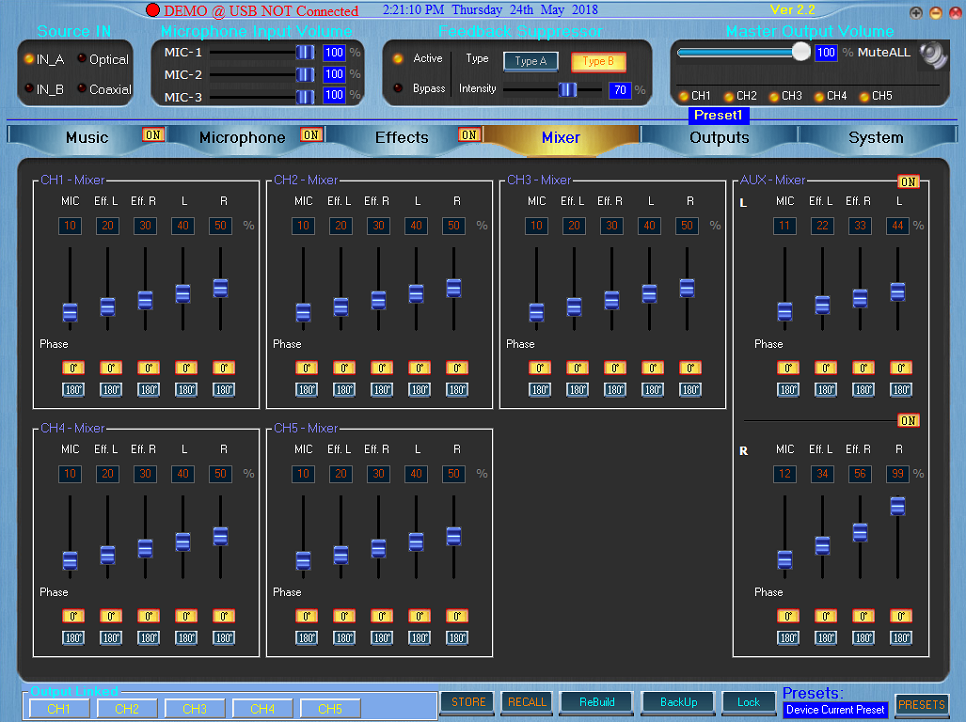Click the CH1-Mixer MIC percentage field

(70, 225)
